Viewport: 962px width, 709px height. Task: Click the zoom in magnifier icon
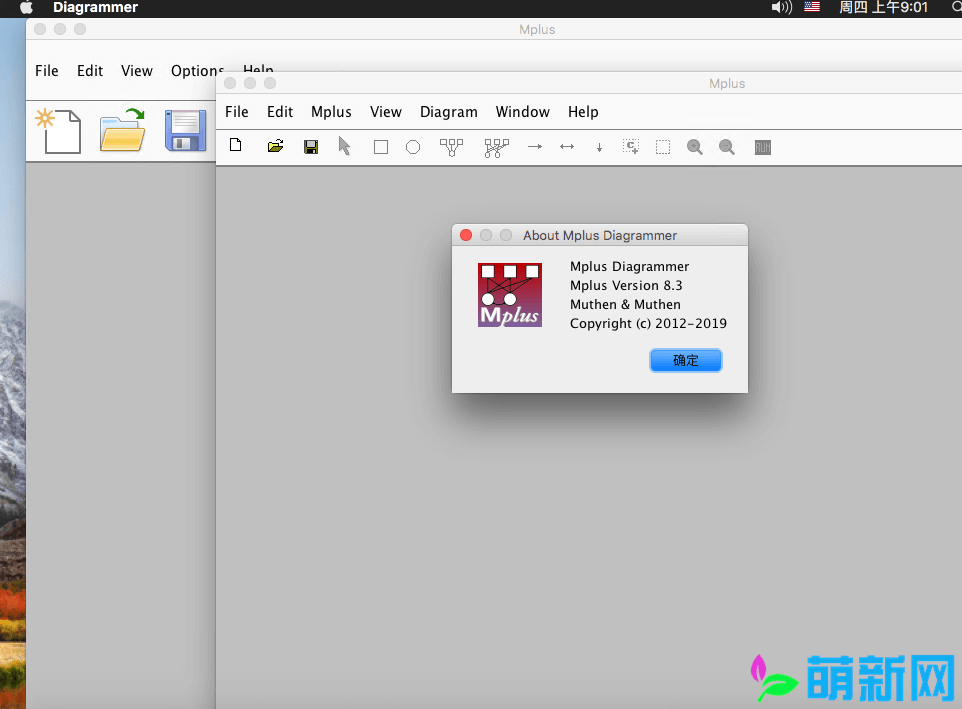click(695, 147)
